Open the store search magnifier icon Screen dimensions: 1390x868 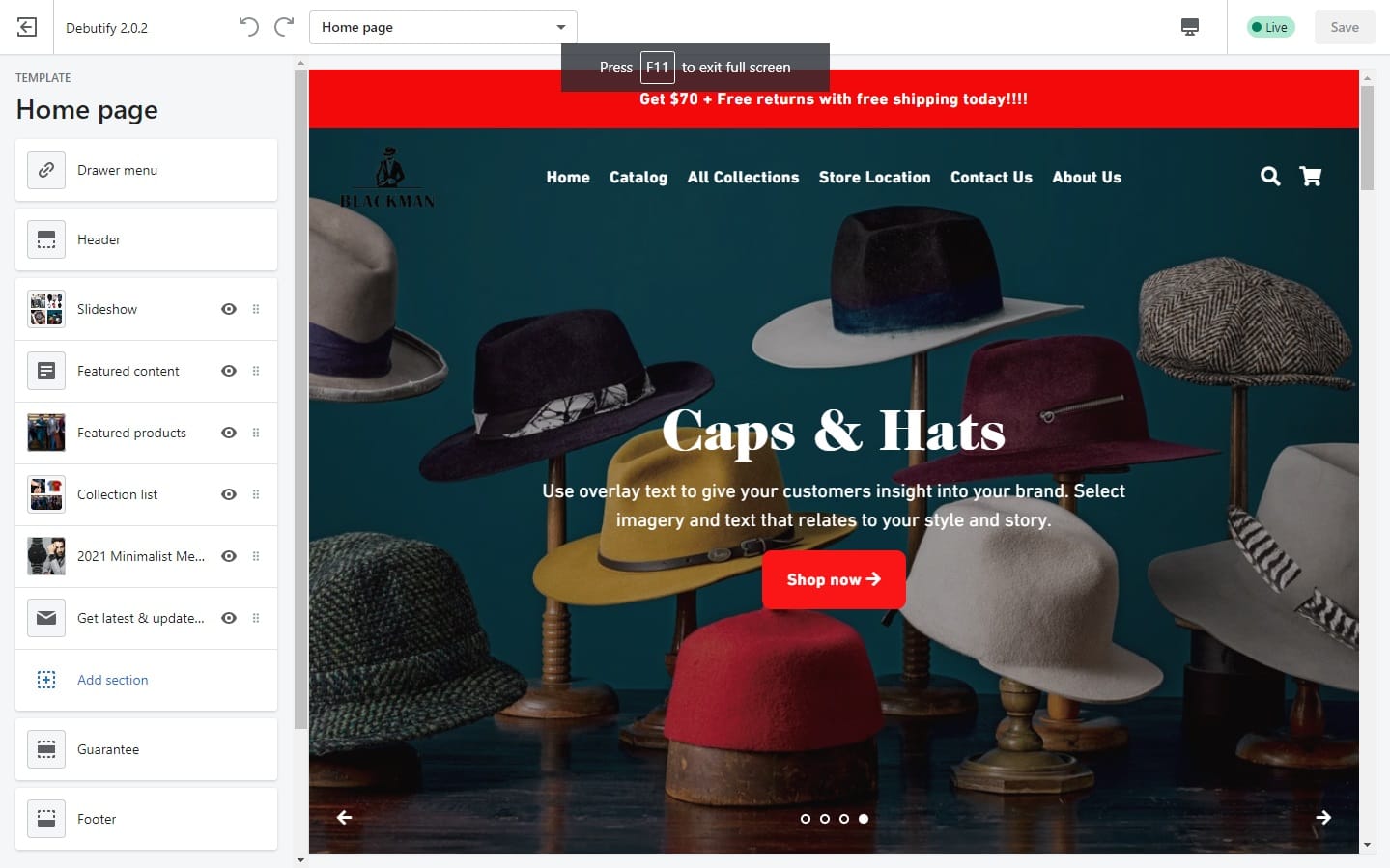click(x=1270, y=177)
